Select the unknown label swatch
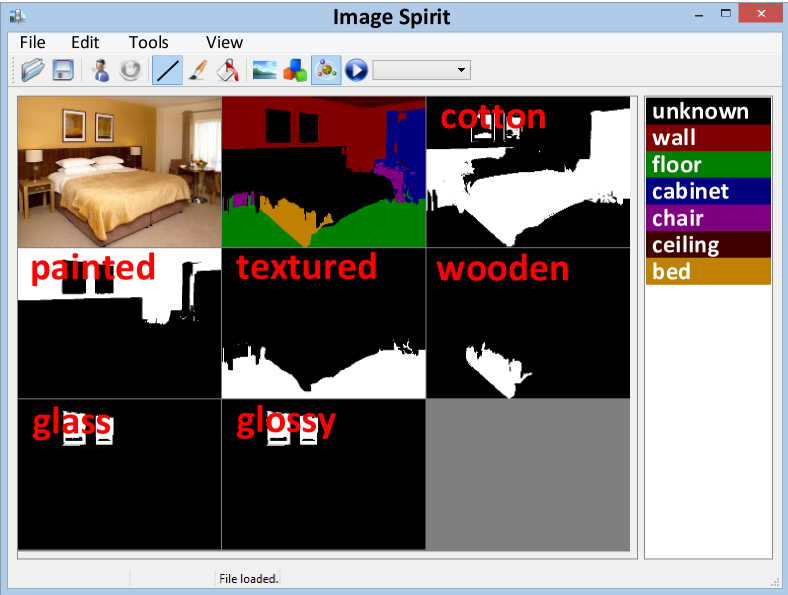The width and height of the screenshot is (788, 595). pos(708,111)
